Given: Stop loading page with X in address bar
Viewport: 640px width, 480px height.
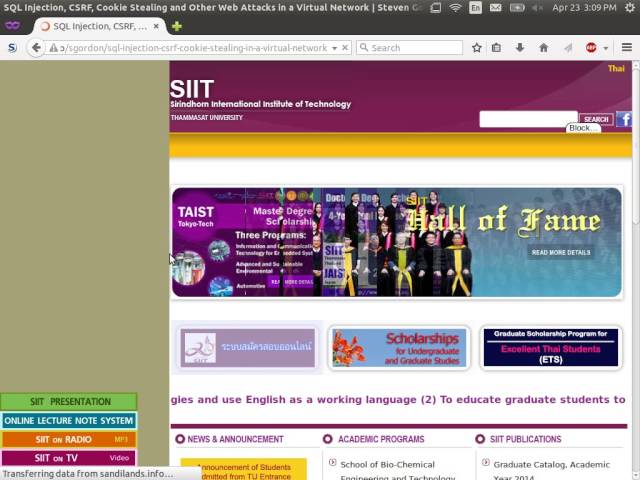Looking at the screenshot, I should tap(345, 48).
